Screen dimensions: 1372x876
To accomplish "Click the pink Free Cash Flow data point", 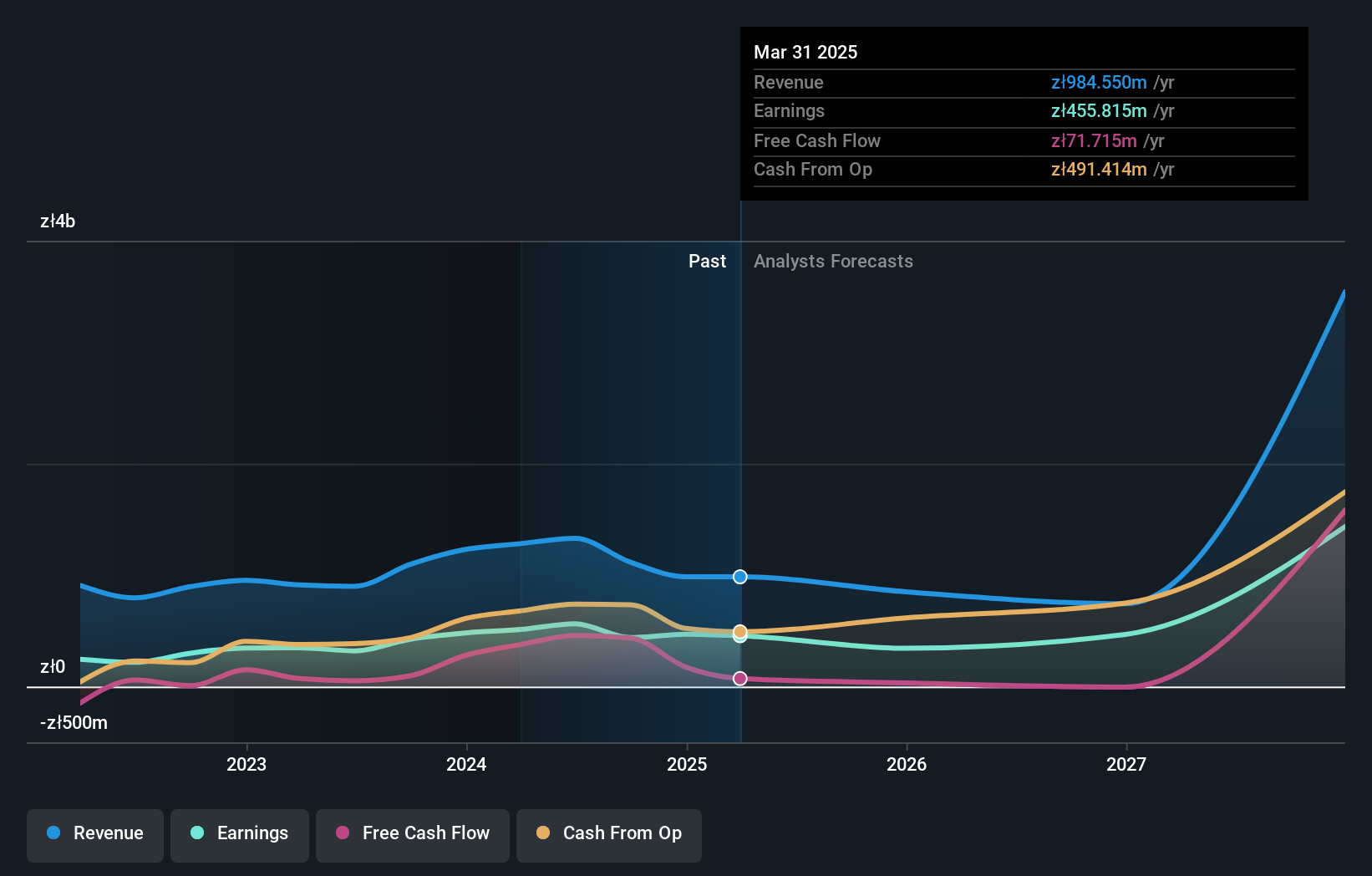I will pos(740,679).
